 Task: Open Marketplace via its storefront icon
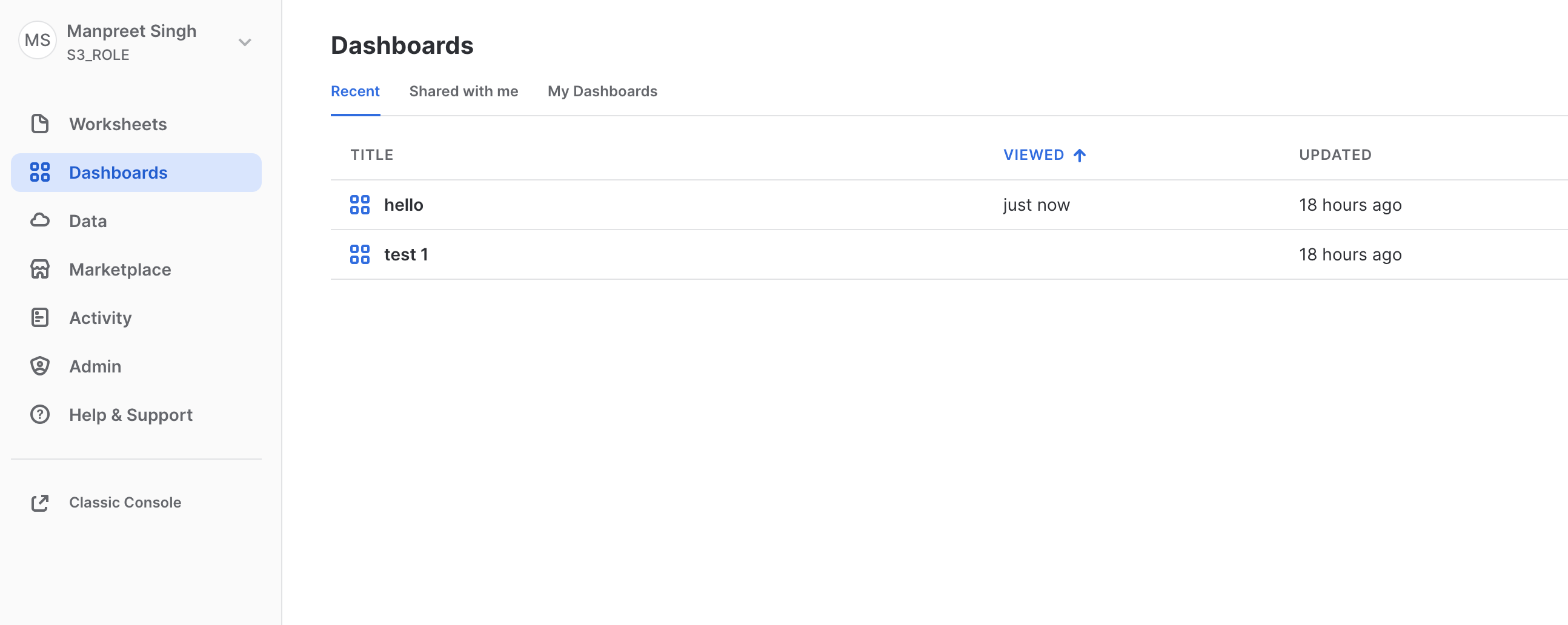(39, 269)
